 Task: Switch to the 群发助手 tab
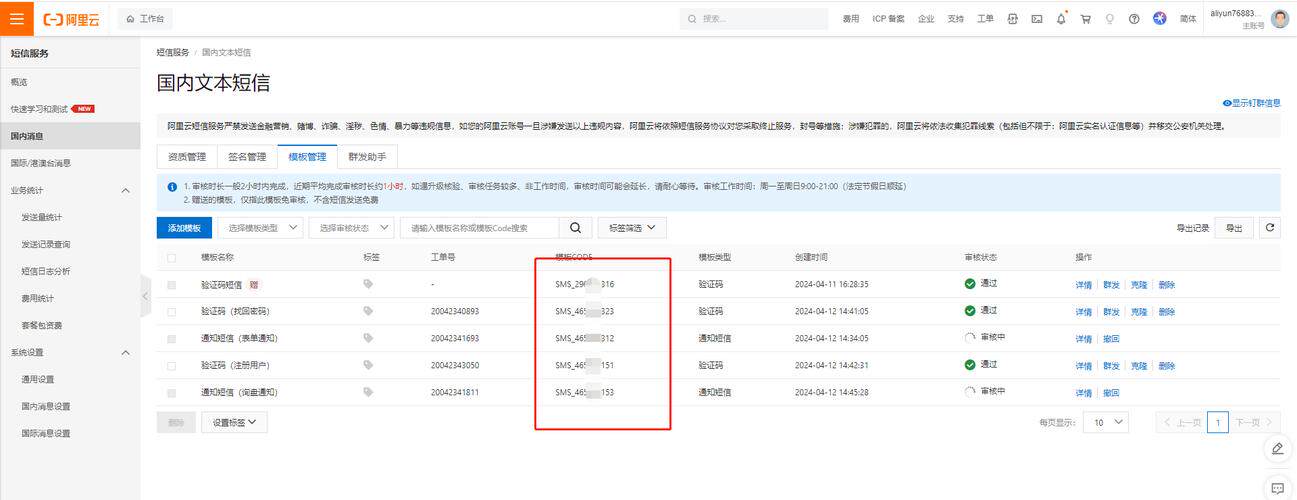coord(368,157)
